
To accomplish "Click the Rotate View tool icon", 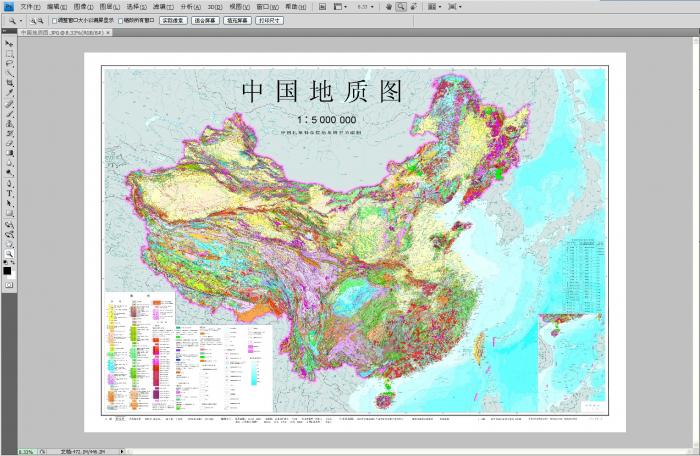I will point(413,6).
